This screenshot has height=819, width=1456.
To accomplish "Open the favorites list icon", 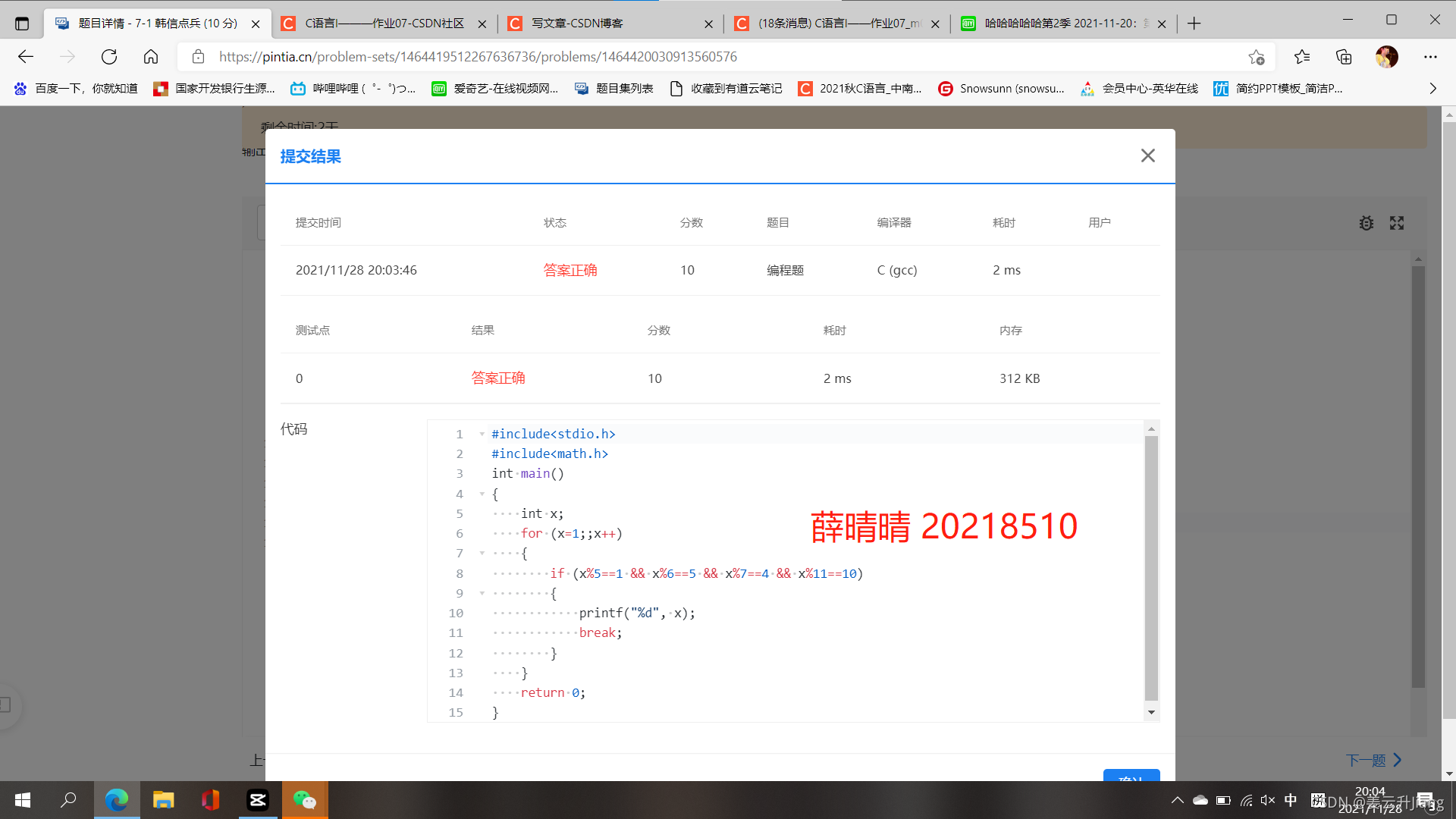I will [x=1302, y=57].
